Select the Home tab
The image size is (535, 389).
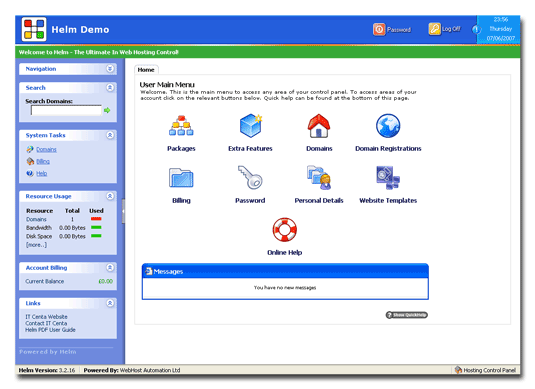(146, 70)
